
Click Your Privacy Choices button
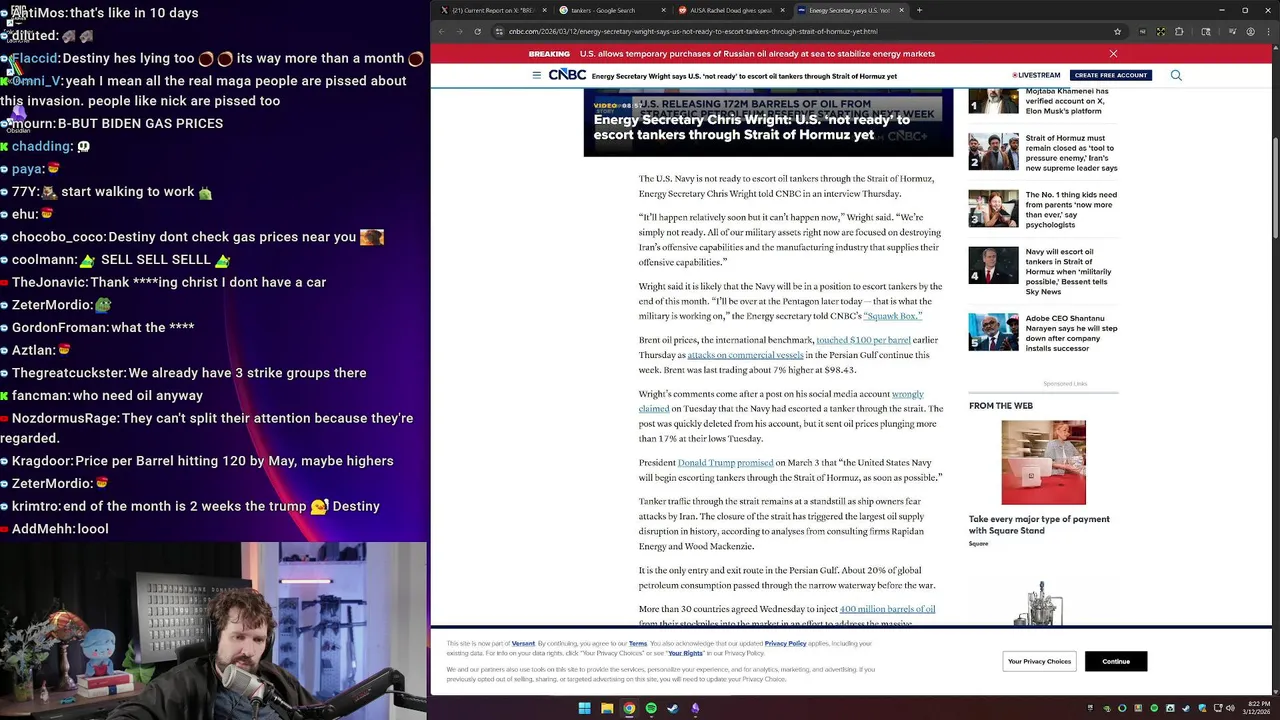point(1039,661)
